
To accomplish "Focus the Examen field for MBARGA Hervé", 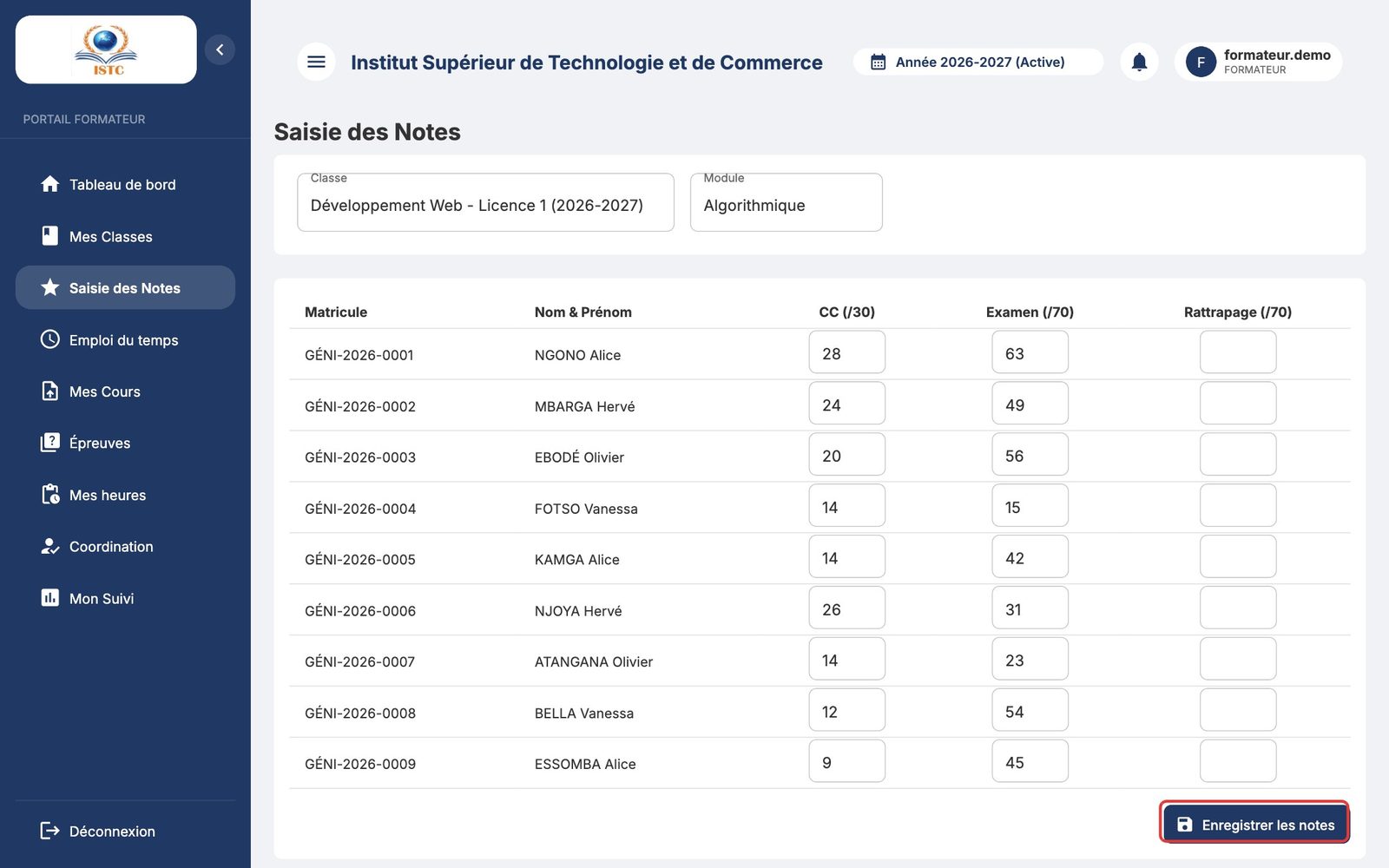I will click(x=1030, y=404).
